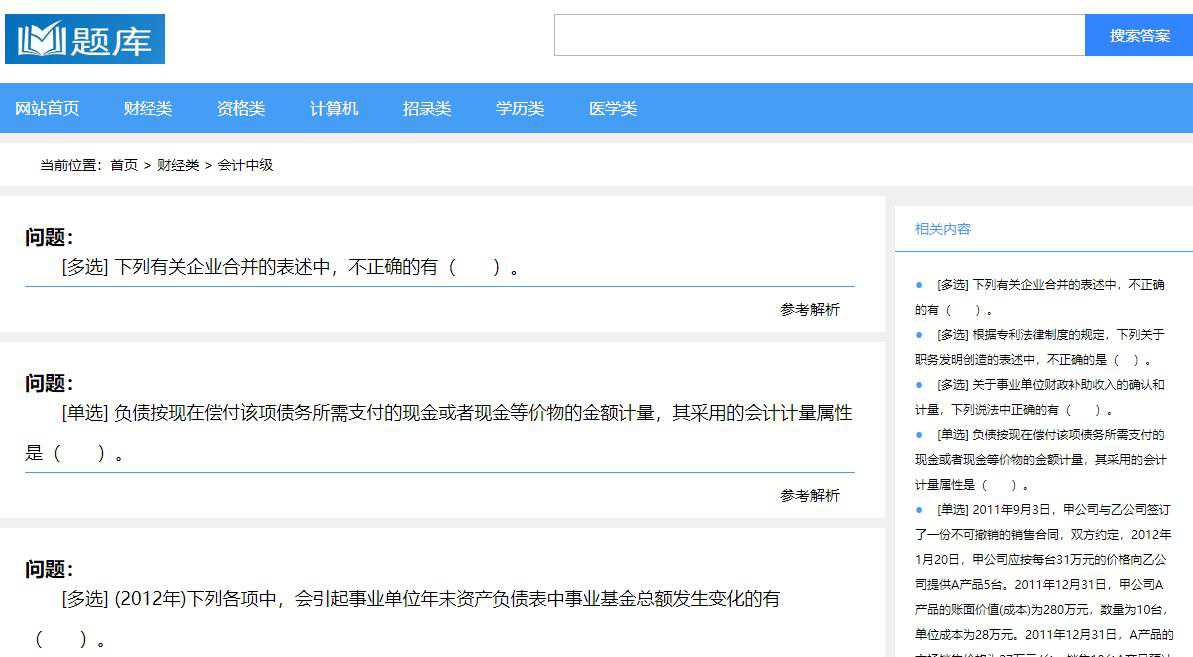Open the 学历类 nav category
The image size is (1193, 657).
[x=520, y=108]
